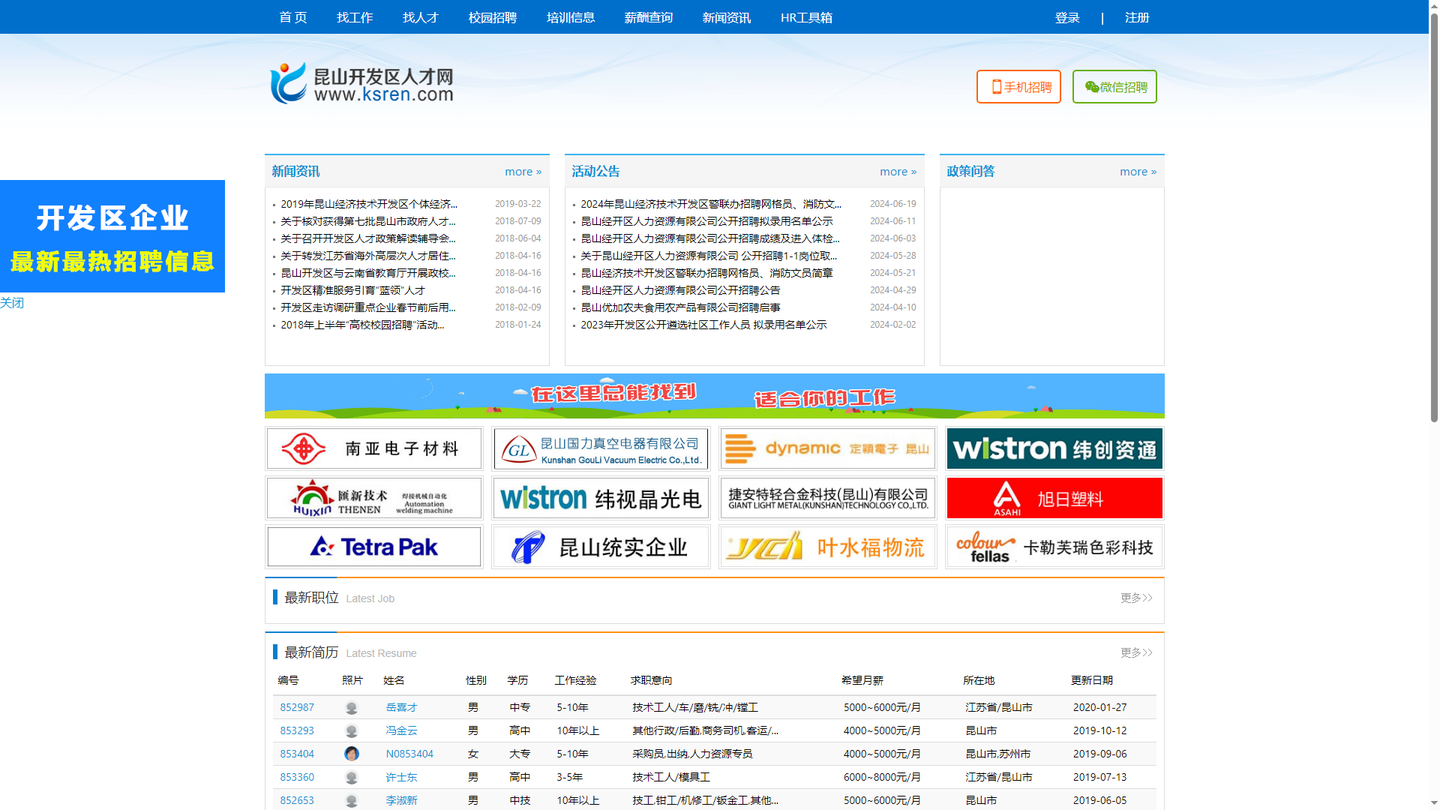
Task: Open notice 2023年开发区公开遴选社区工作人员
Action: [x=703, y=325]
